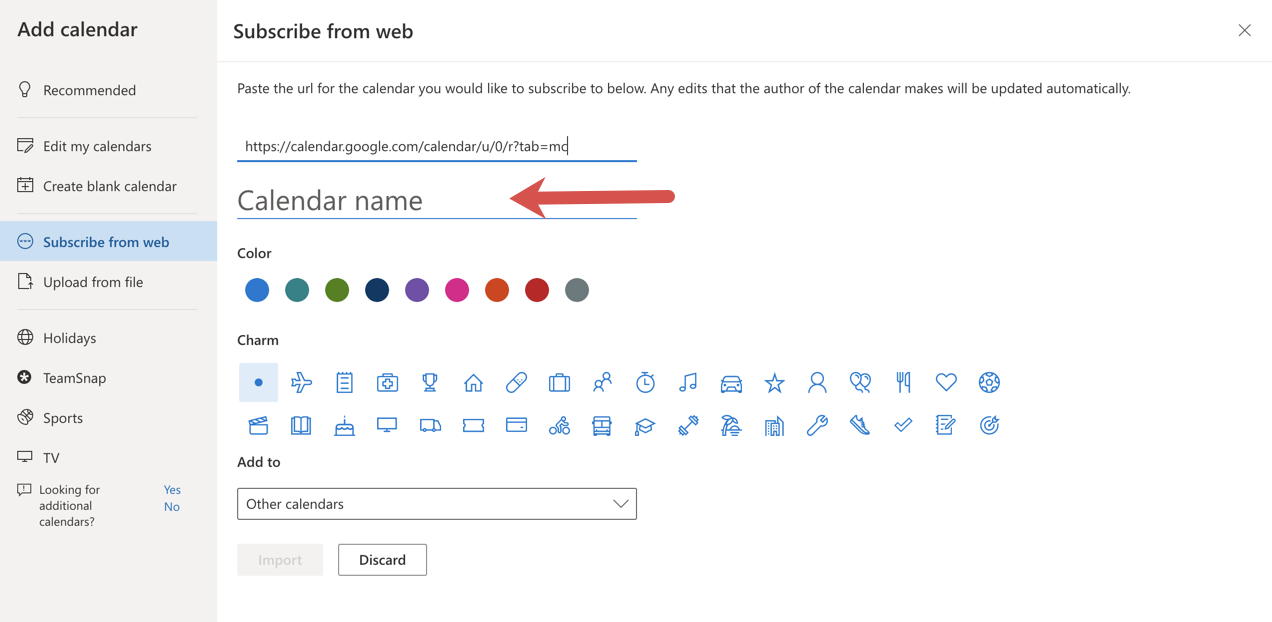Choose the note with pencil charm
Image resolution: width=1272 pixels, height=622 pixels.
tap(946, 425)
